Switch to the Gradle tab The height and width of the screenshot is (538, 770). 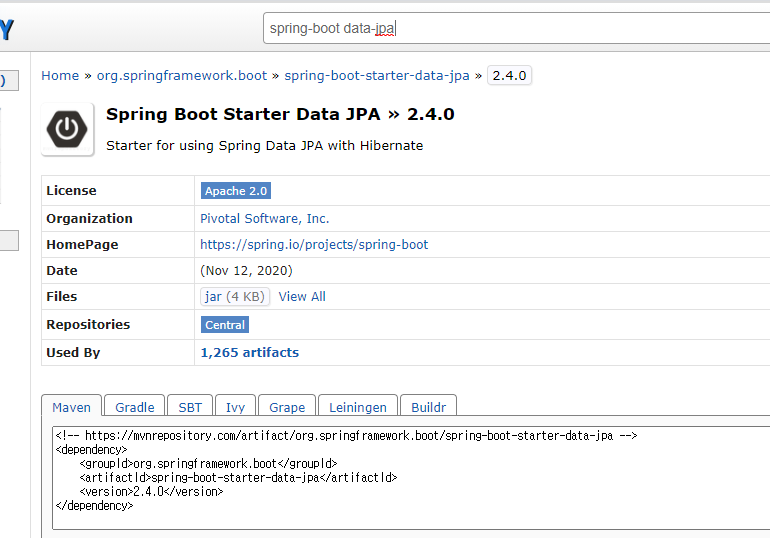pyautogui.click(x=135, y=407)
